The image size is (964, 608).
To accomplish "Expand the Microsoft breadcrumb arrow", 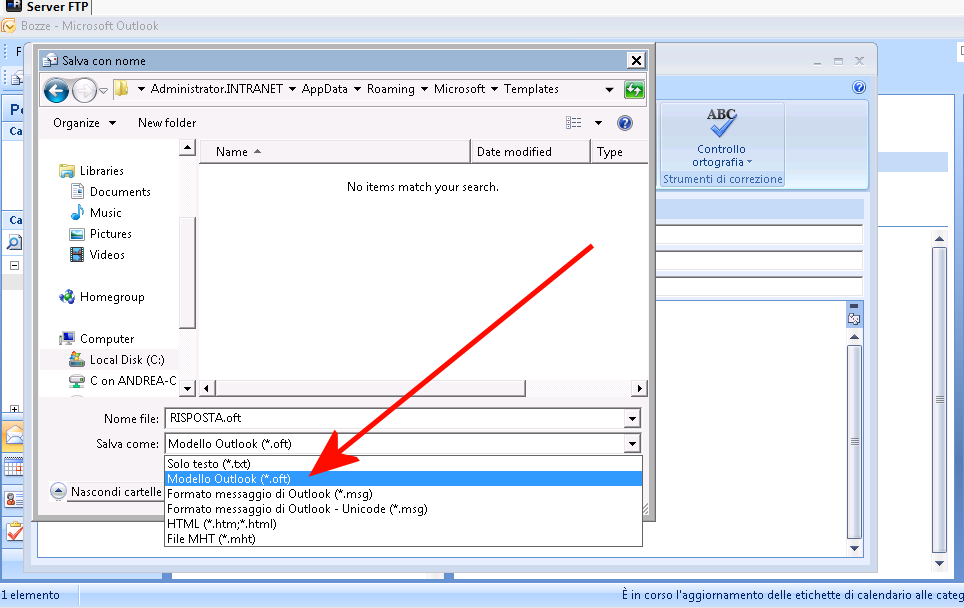I will [494, 89].
